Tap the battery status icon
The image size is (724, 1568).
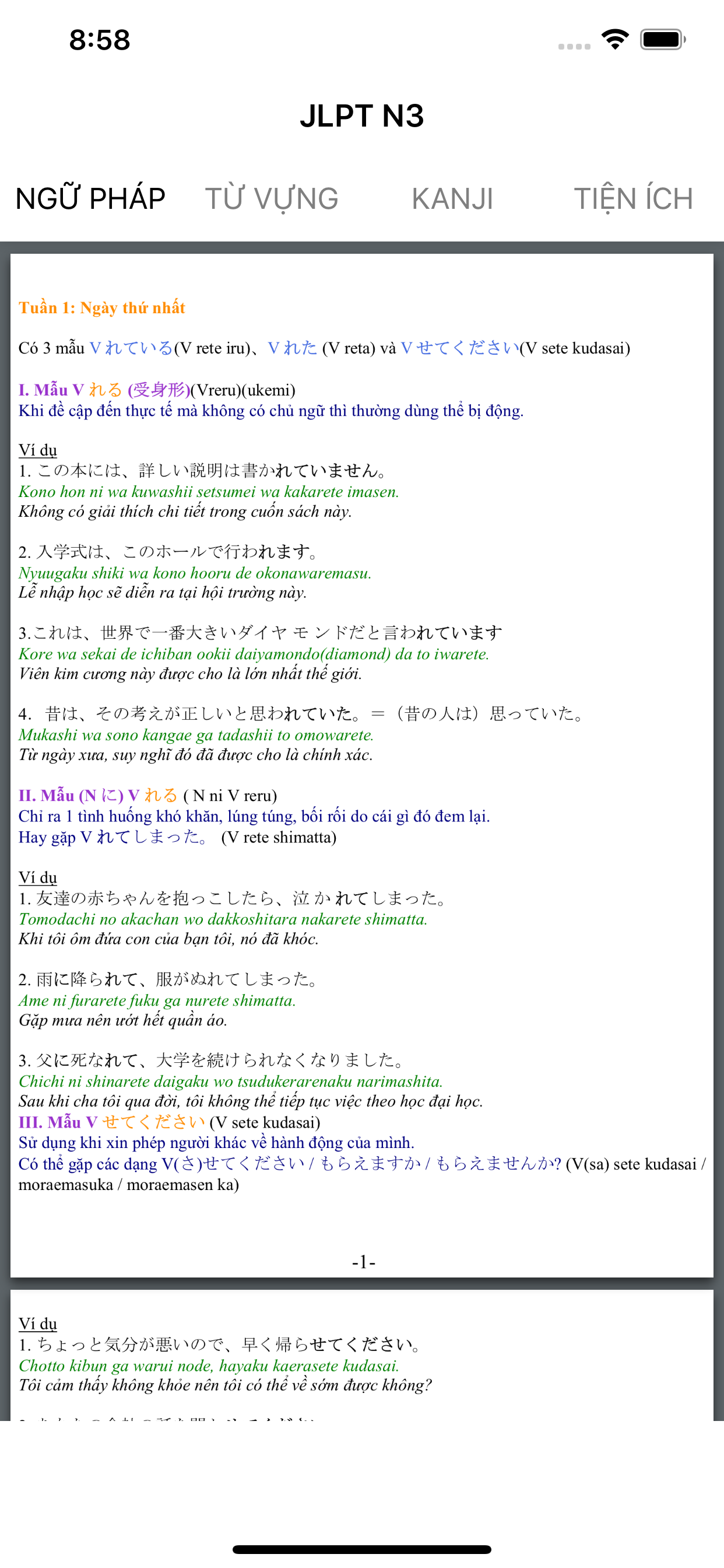click(x=663, y=40)
